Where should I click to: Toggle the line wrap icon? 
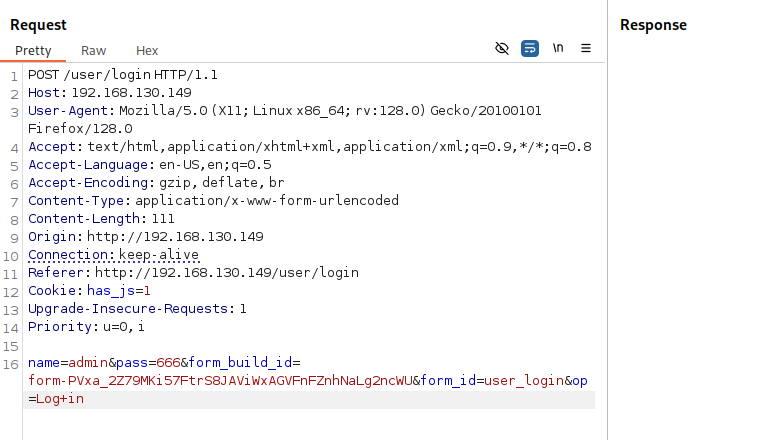click(x=530, y=48)
